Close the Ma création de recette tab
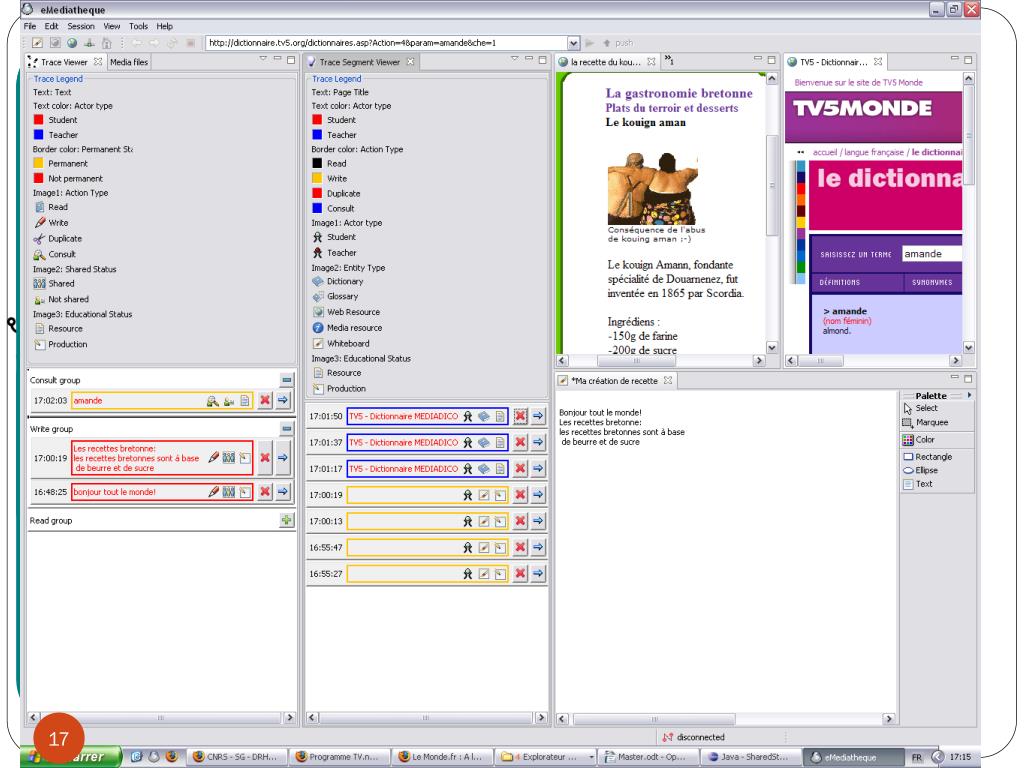The height and width of the screenshot is (768, 1024). (667, 380)
